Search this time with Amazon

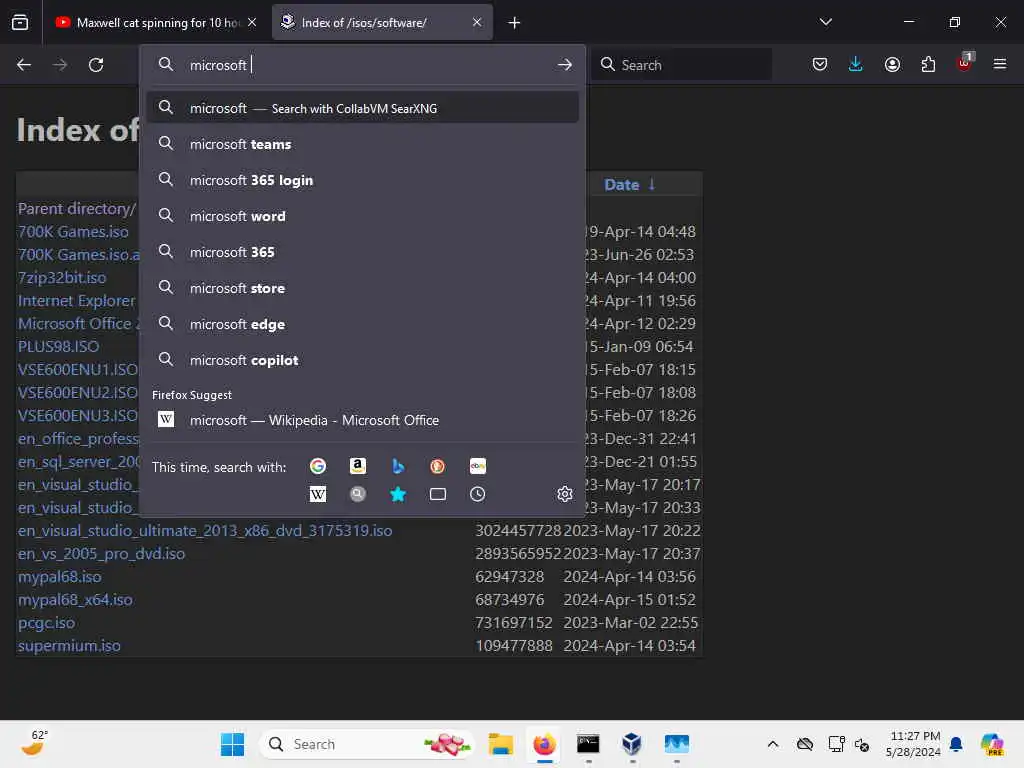tap(358, 466)
